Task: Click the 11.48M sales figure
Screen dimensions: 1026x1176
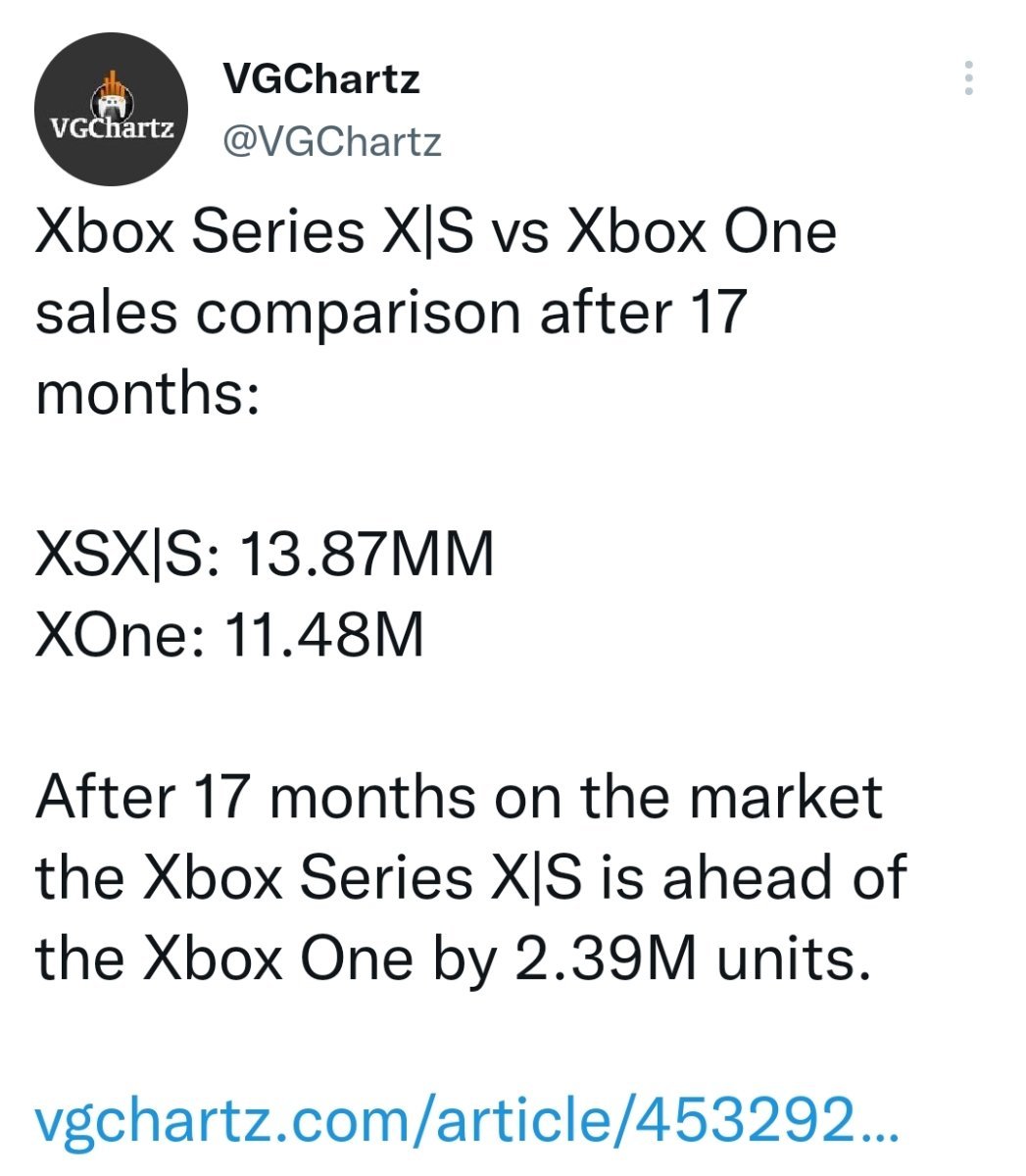Action: [324, 635]
